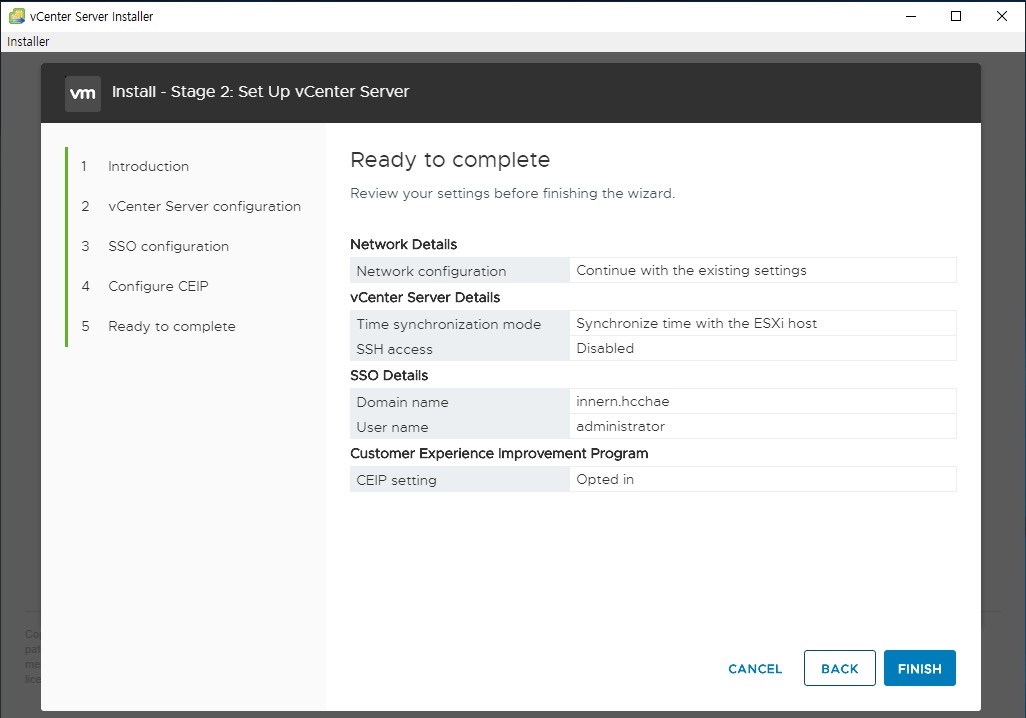The width and height of the screenshot is (1026, 718).
Task: Click the Stage 2 wizard title
Action: tap(260, 92)
